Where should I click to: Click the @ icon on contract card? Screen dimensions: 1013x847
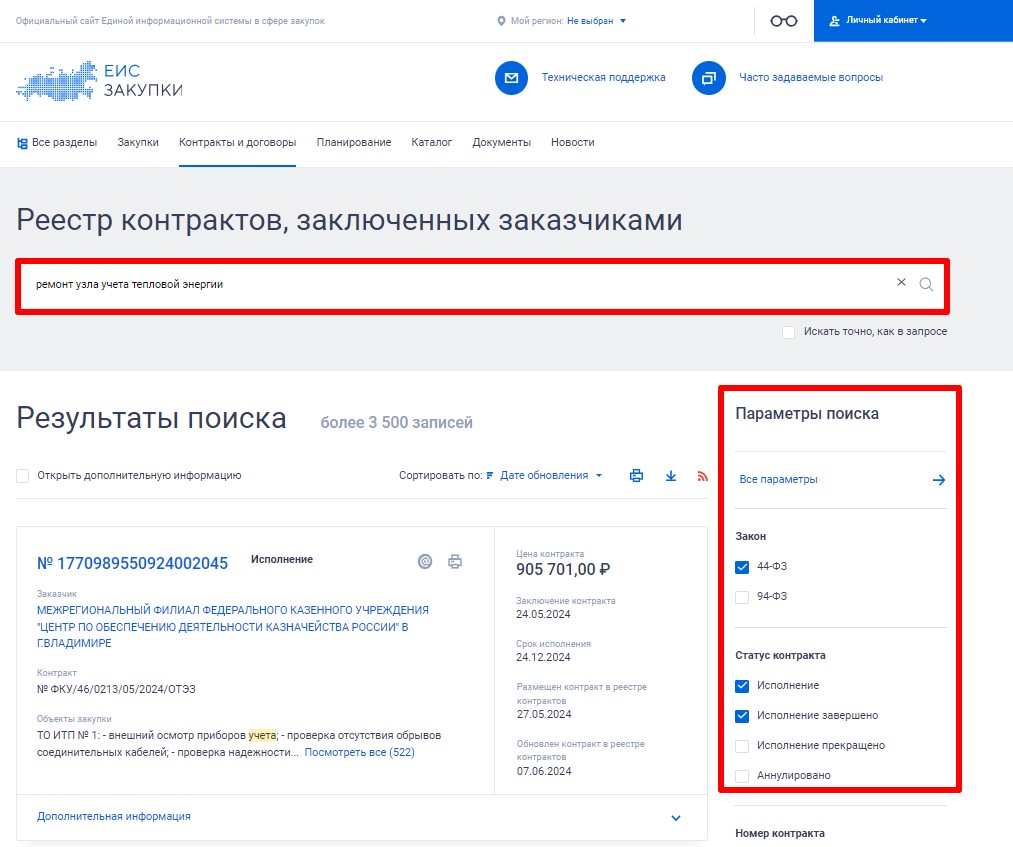coord(424,561)
